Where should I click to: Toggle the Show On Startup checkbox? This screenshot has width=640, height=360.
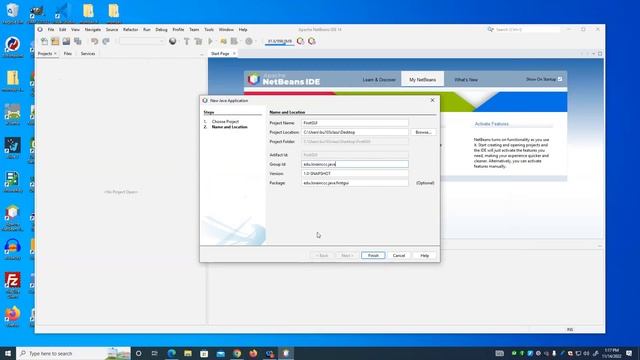point(560,79)
